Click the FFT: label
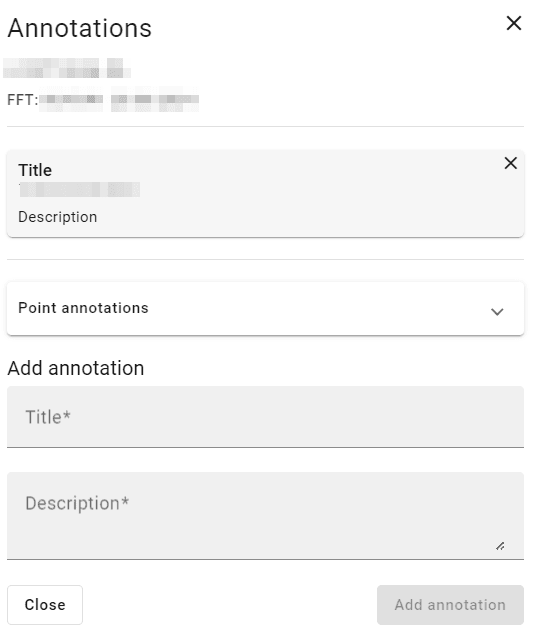535x635 pixels. (23, 100)
